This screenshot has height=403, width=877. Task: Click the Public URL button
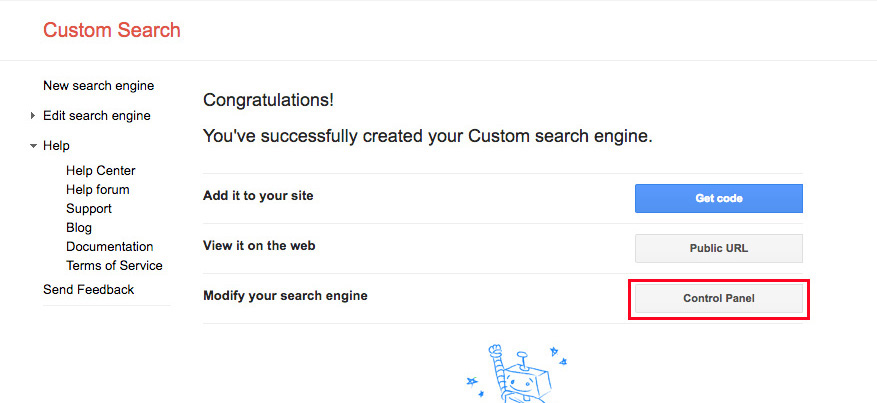pyautogui.click(x=719, y=248)
